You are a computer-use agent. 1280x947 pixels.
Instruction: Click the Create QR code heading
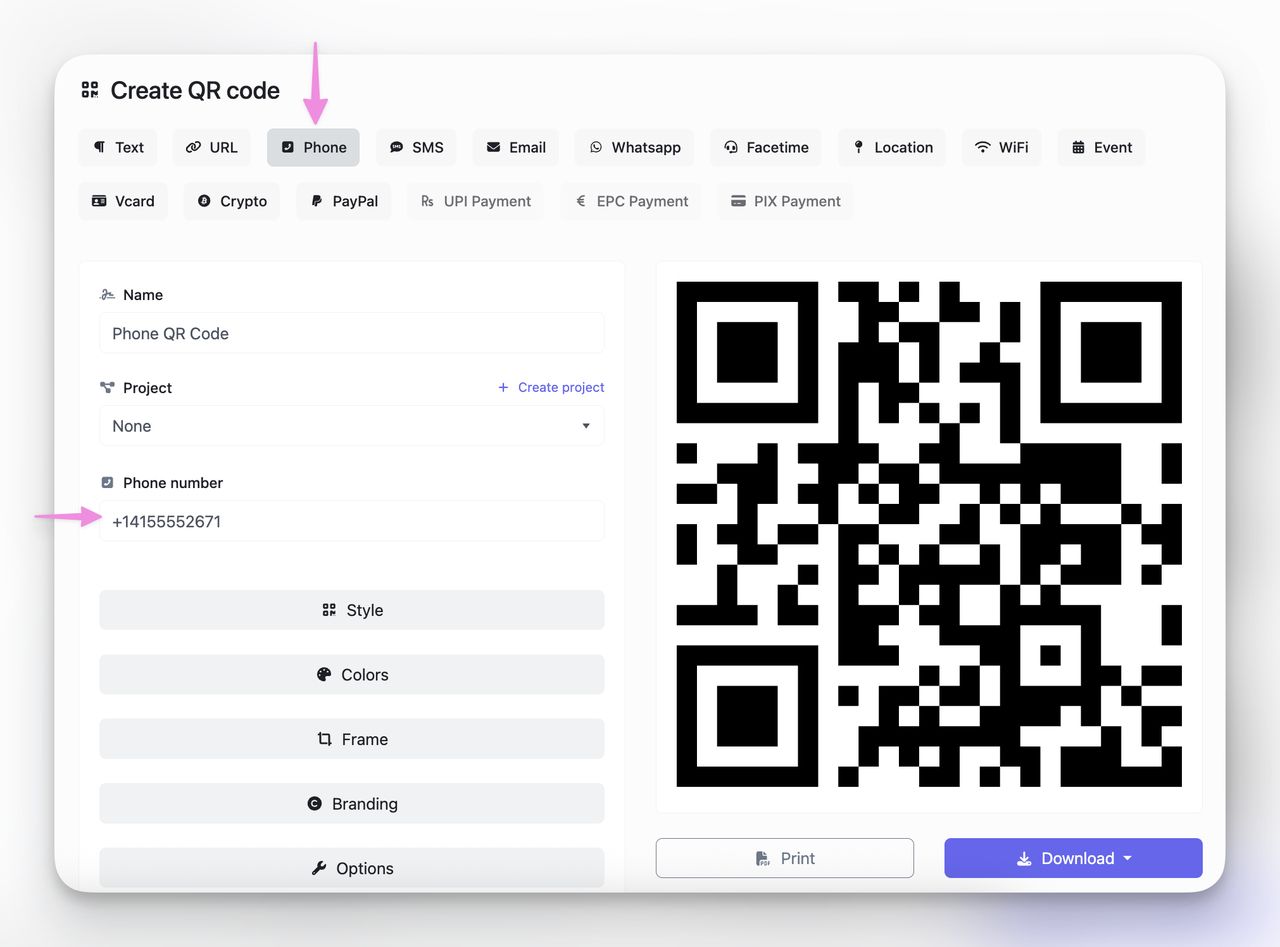click(x=195, y=90)
